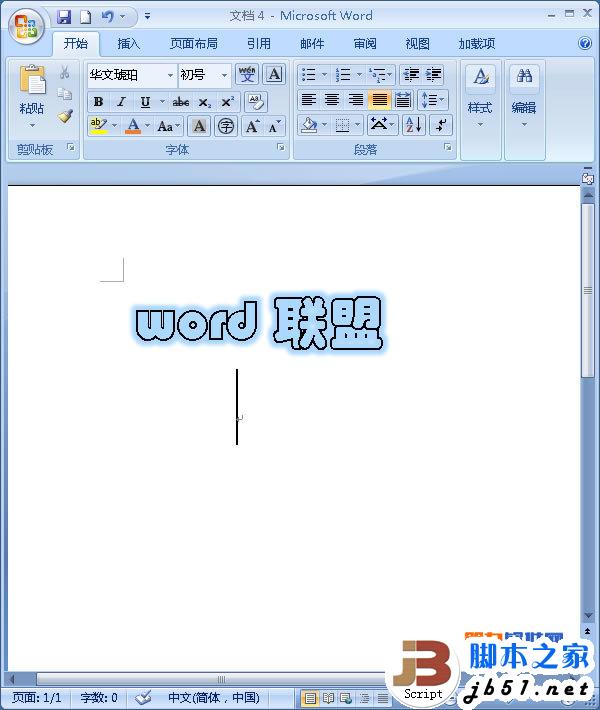The image size is (600, 710).
Task: Open the 审阅 tab
Action: tap(365, 44)
